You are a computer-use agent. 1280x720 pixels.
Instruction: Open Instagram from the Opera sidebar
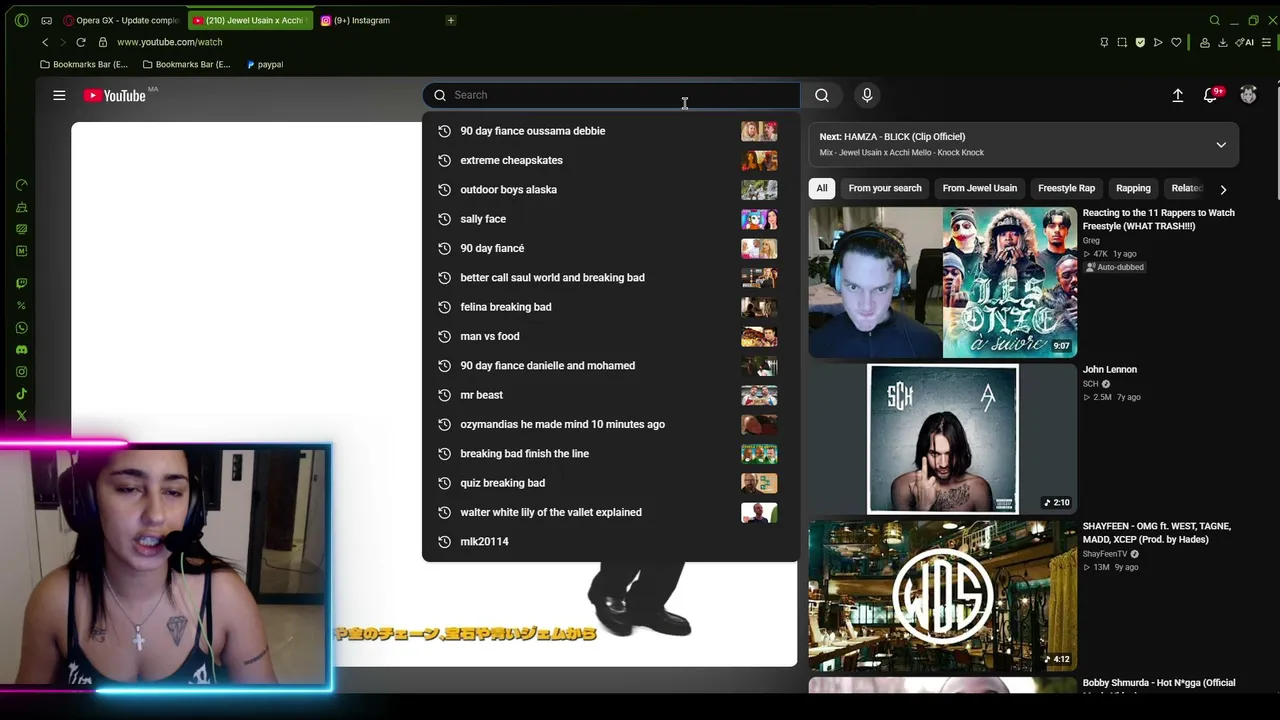point(22,372)
